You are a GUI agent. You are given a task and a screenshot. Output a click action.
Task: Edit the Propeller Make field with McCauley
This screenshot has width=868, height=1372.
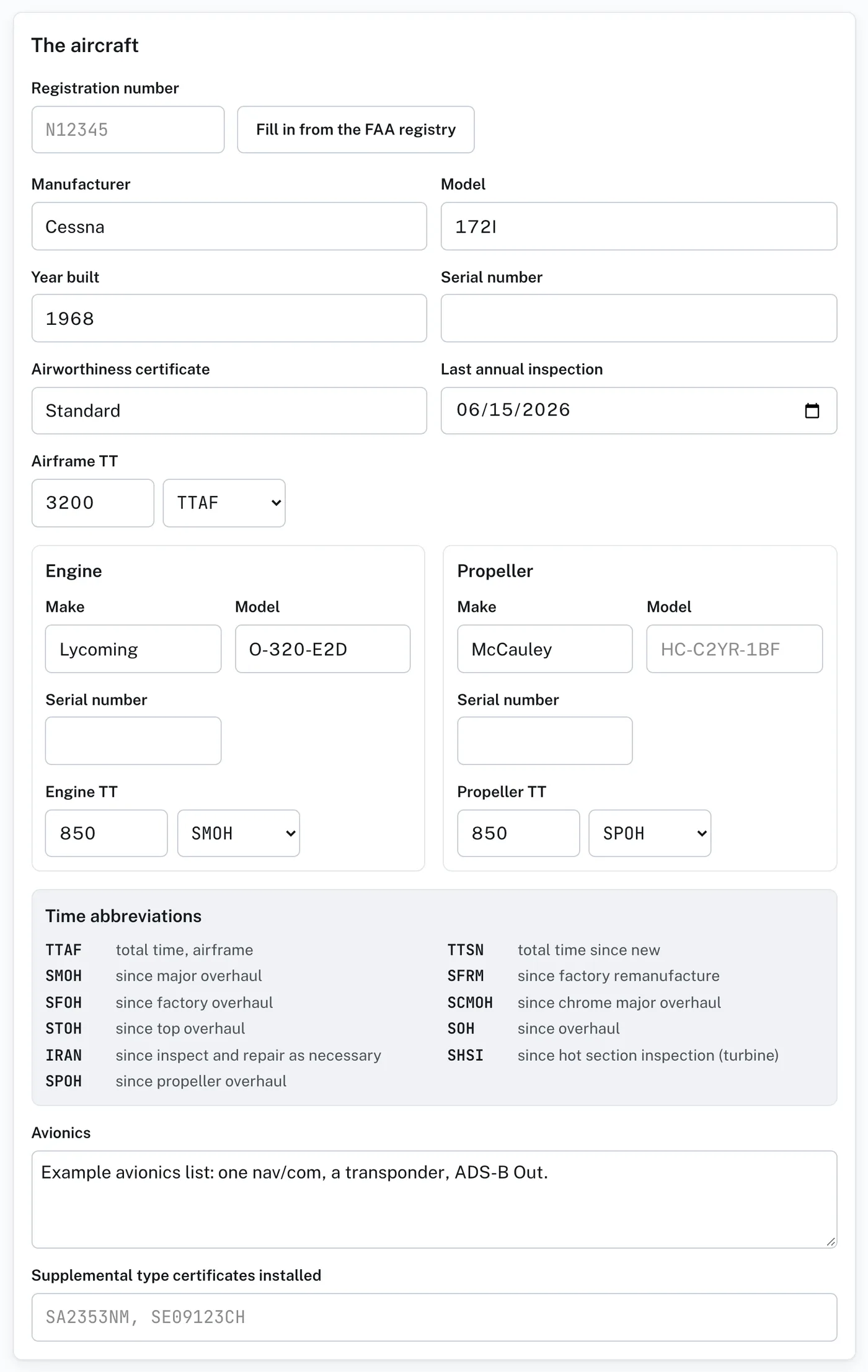point(545,649)
